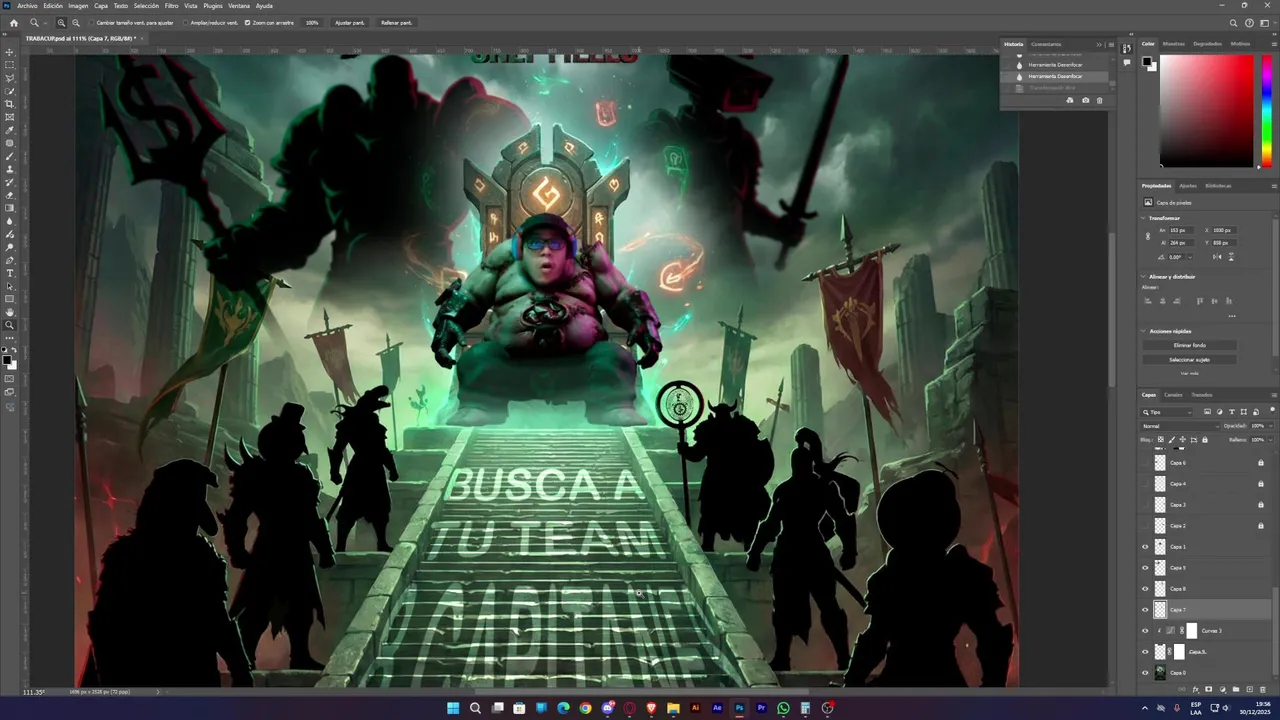The image size is (1280, 720).
Task: Open the Opacidad value dropdown
Action: pyautogui.click(x=1270, y=426)
